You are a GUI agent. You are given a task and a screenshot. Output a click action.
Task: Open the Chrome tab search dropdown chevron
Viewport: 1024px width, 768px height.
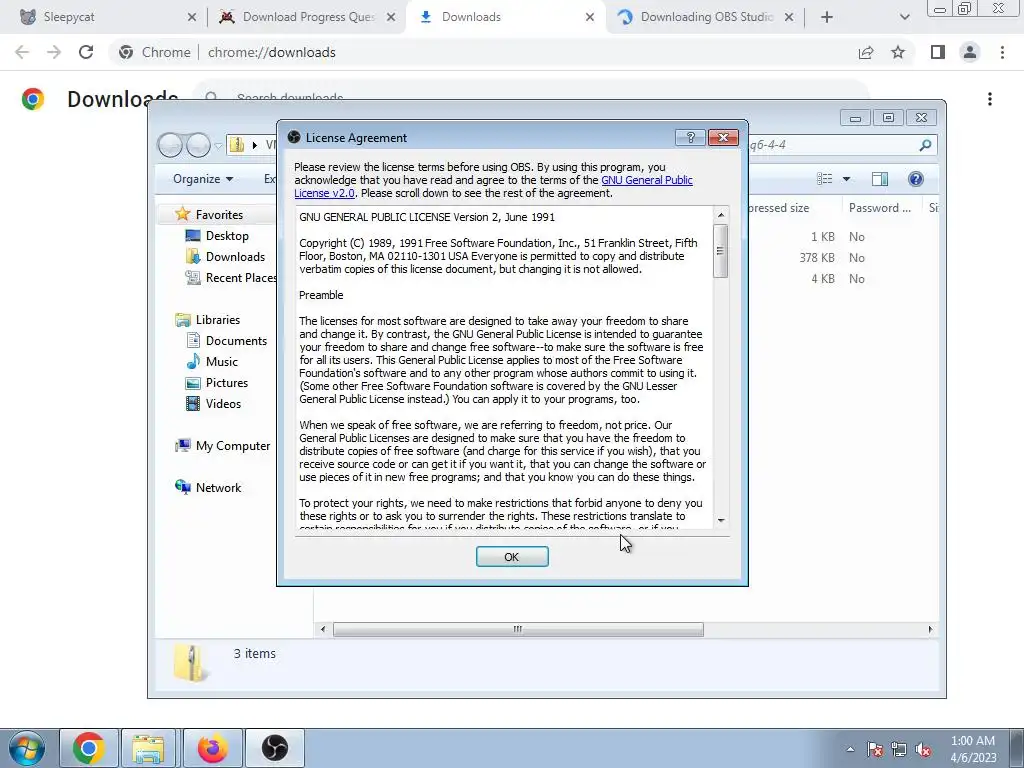904,17
